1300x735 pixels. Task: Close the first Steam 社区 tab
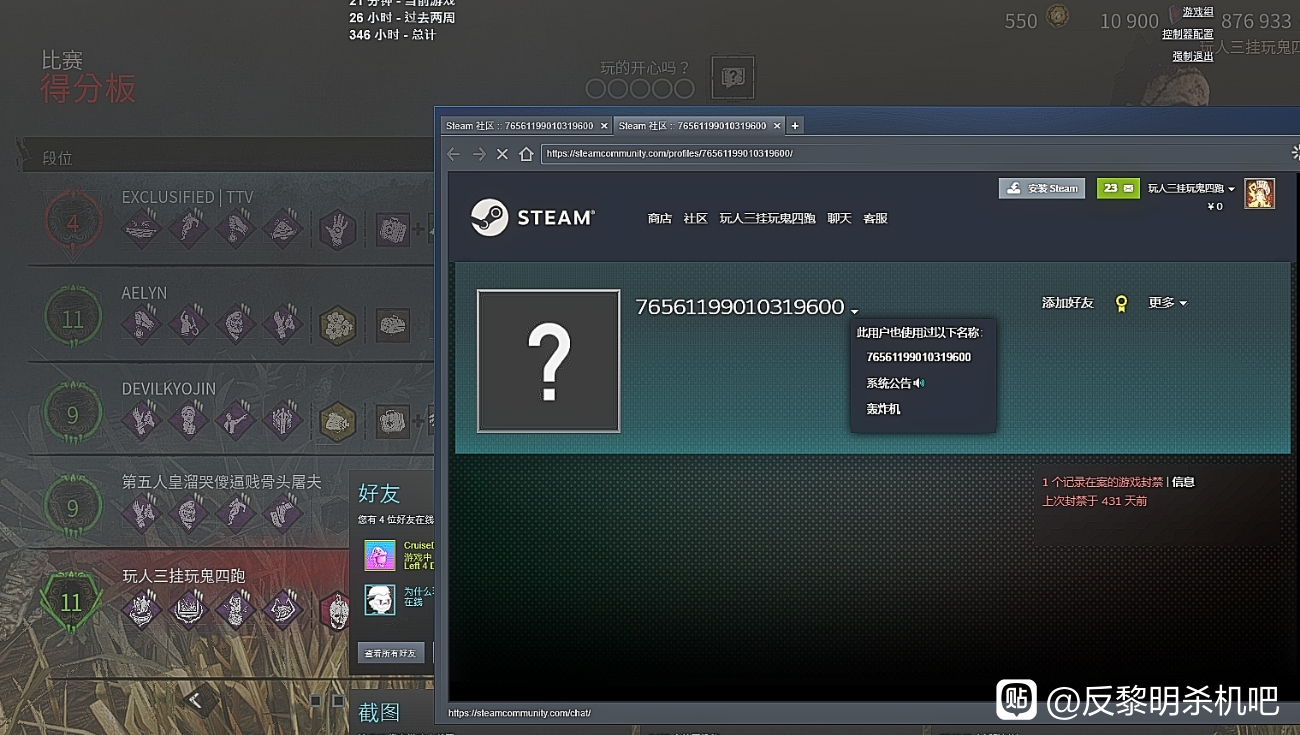[604, 126]
